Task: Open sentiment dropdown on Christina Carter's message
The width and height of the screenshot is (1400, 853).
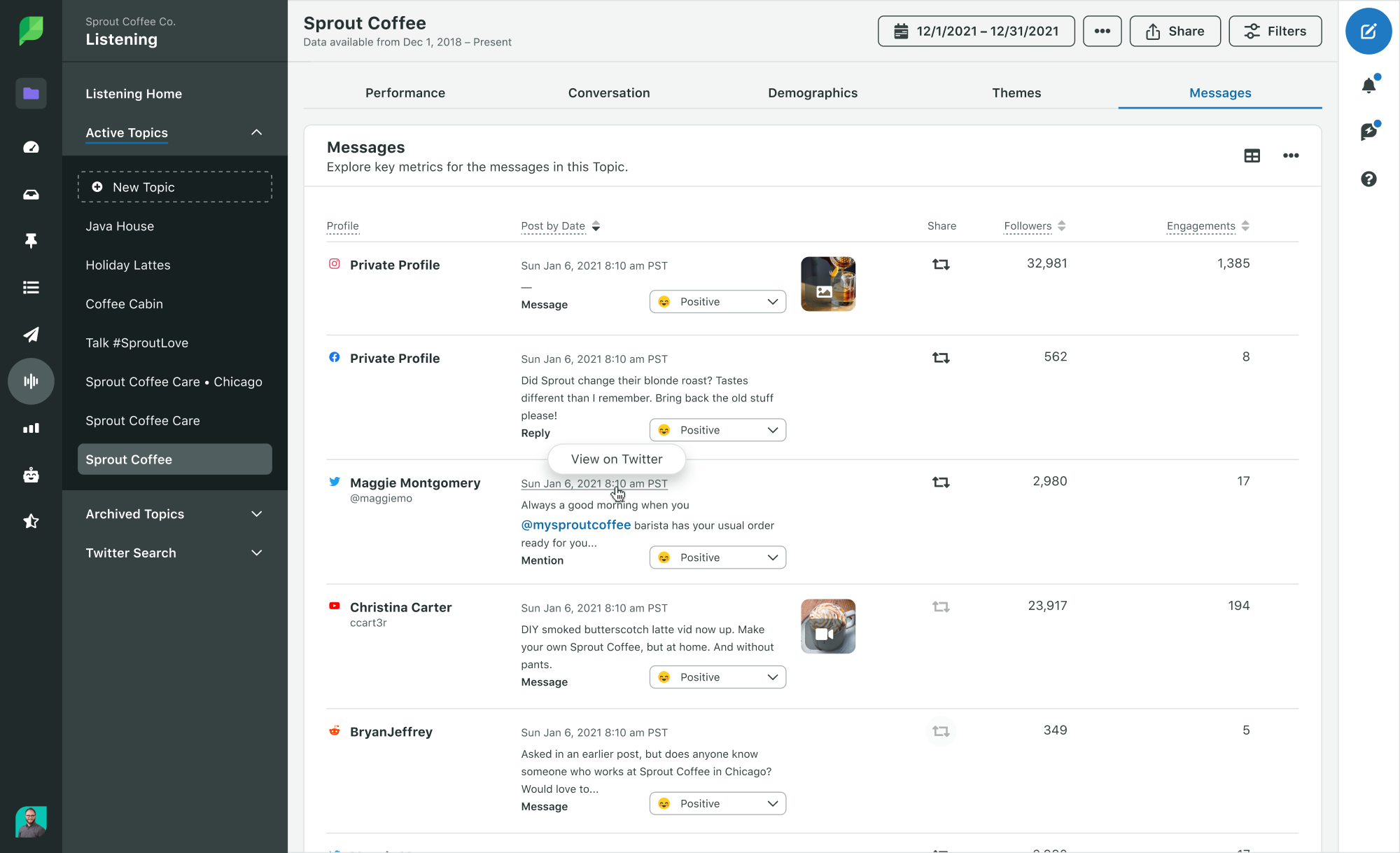Action: click(717, 677)
